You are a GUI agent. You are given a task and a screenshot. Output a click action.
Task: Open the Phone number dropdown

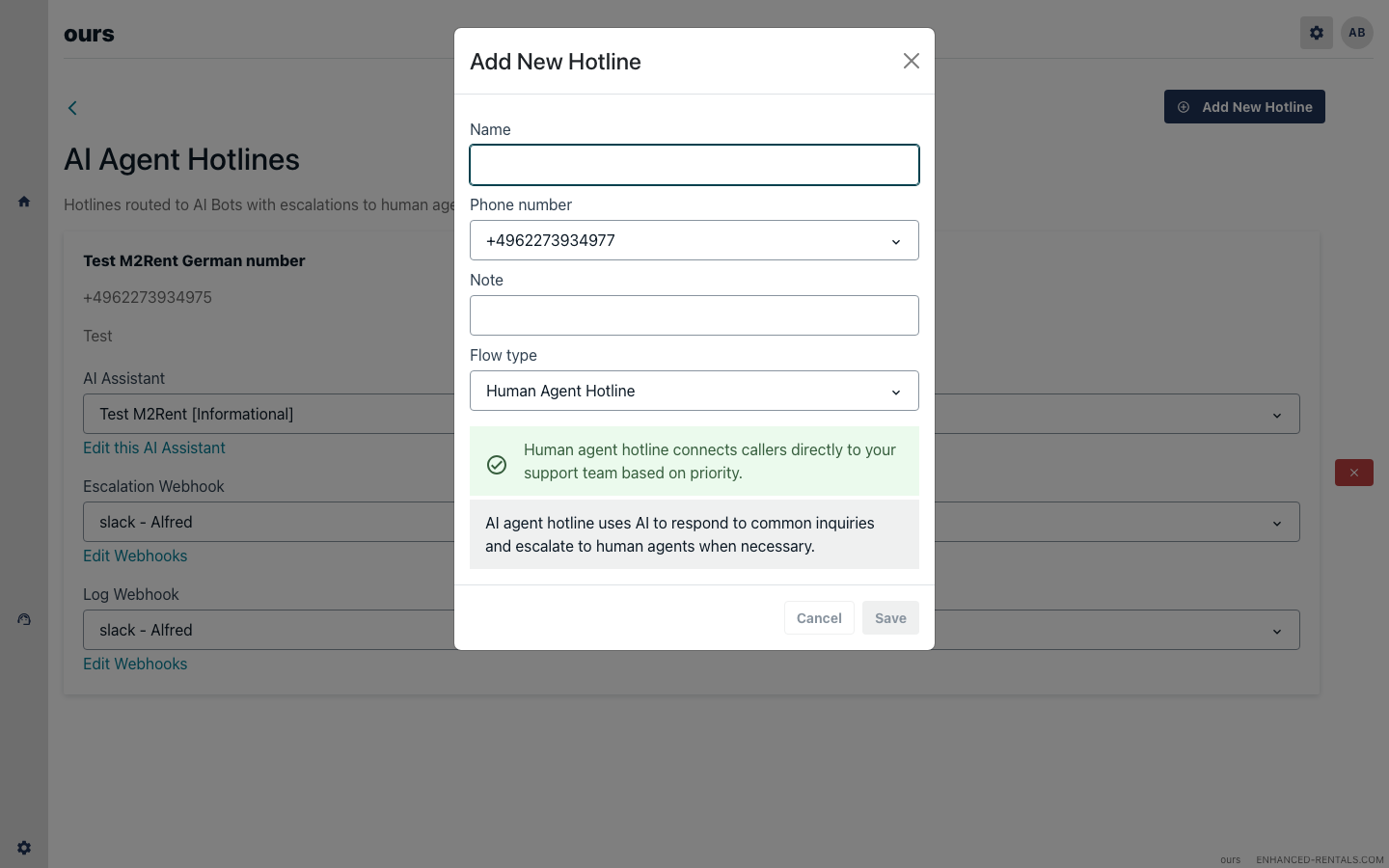pos(694,240)
